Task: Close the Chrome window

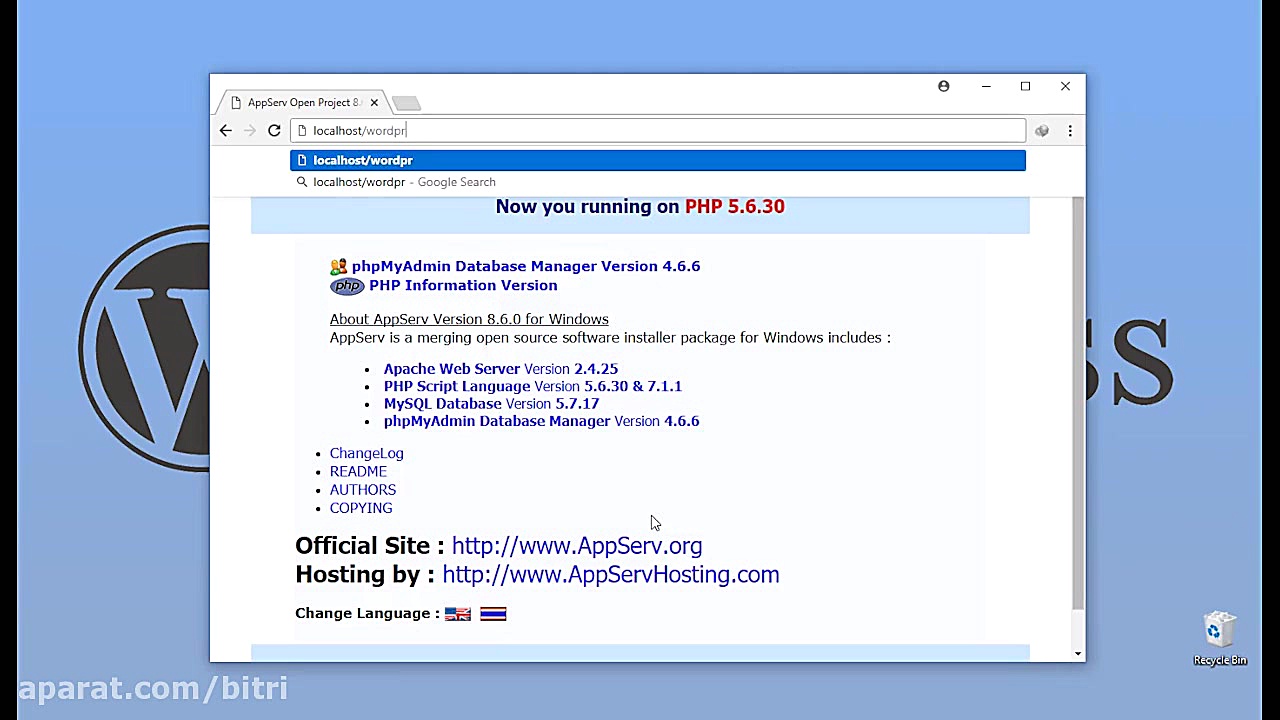Action: tap(1065, 86)
